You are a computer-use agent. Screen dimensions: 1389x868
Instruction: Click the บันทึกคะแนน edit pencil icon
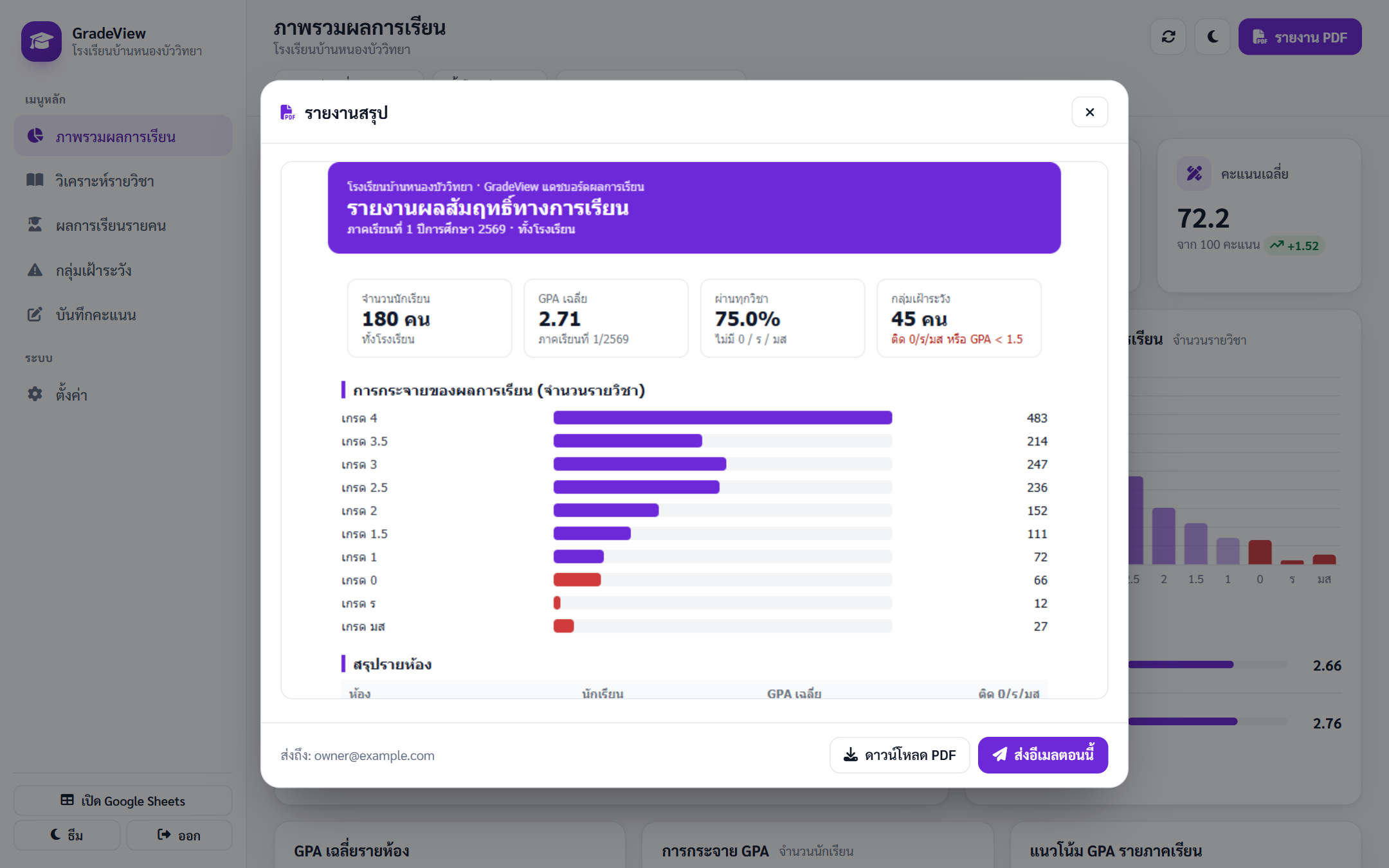pos(35,314)
